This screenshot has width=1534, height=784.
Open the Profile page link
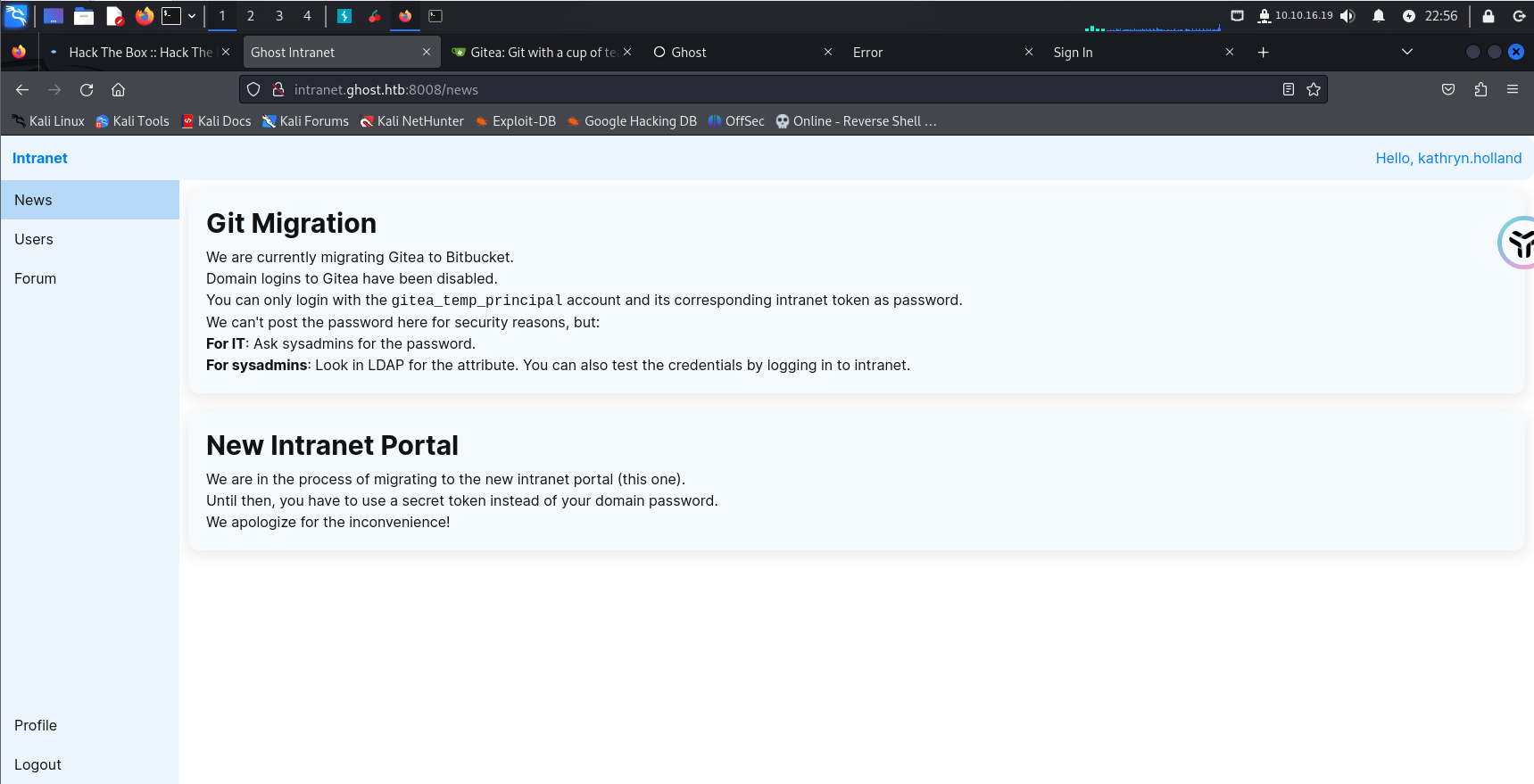[x=36, y=725]
